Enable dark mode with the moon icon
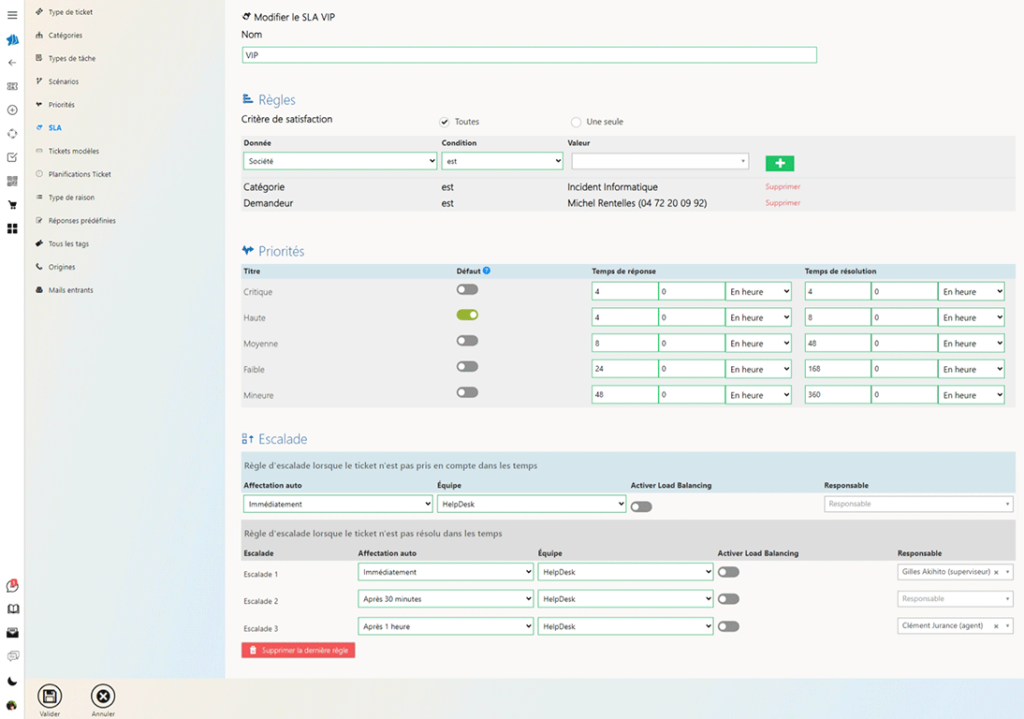Viewport: 1024px width, 719px height. (11, 679)
